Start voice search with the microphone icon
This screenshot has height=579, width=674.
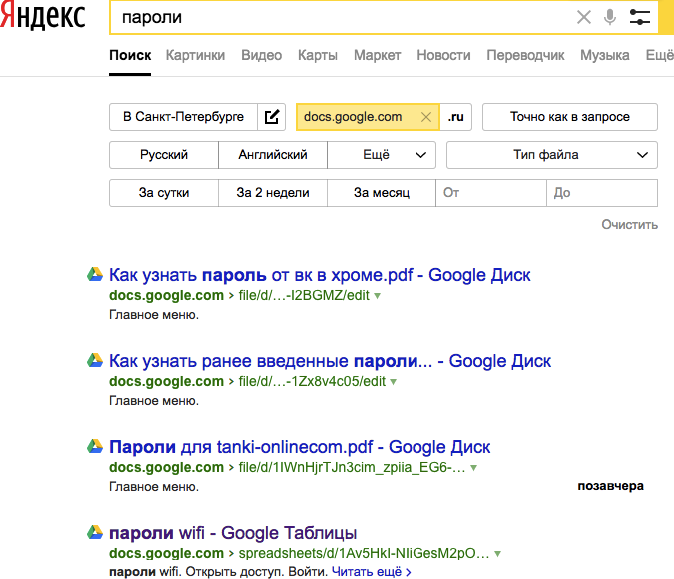coord(610,17)
